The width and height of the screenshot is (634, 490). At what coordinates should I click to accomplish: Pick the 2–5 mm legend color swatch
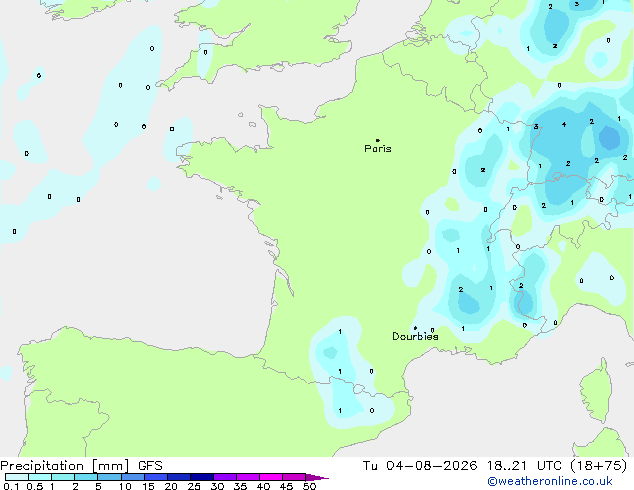click(86, 477)
